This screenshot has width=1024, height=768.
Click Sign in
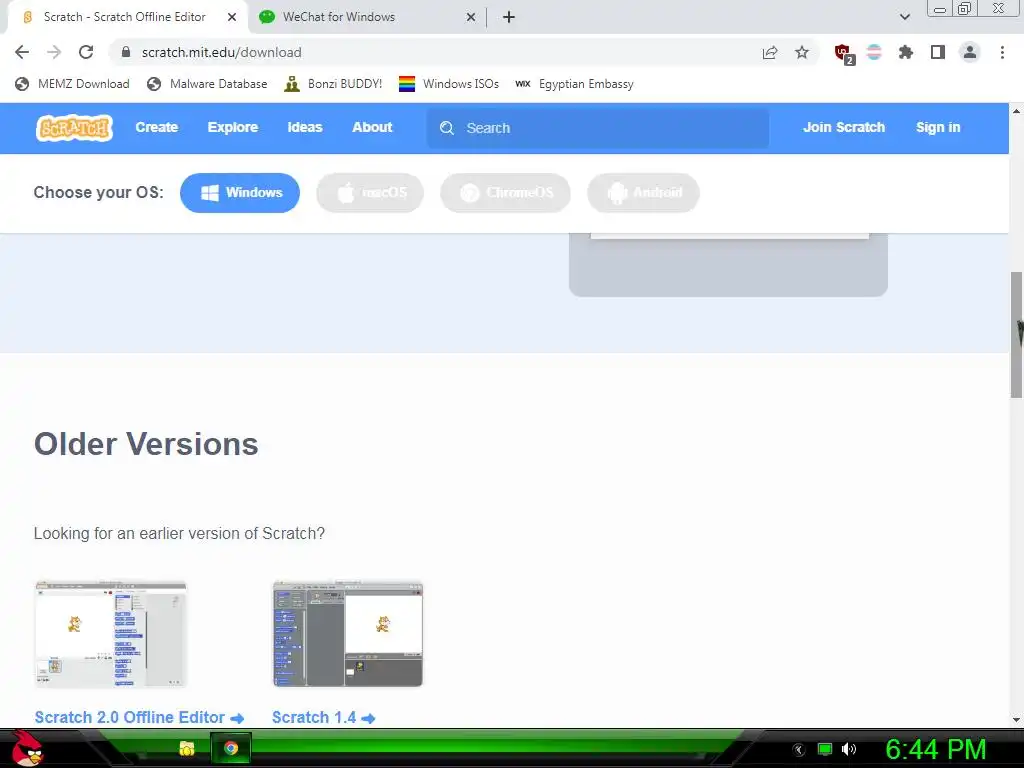click(938, 127)
